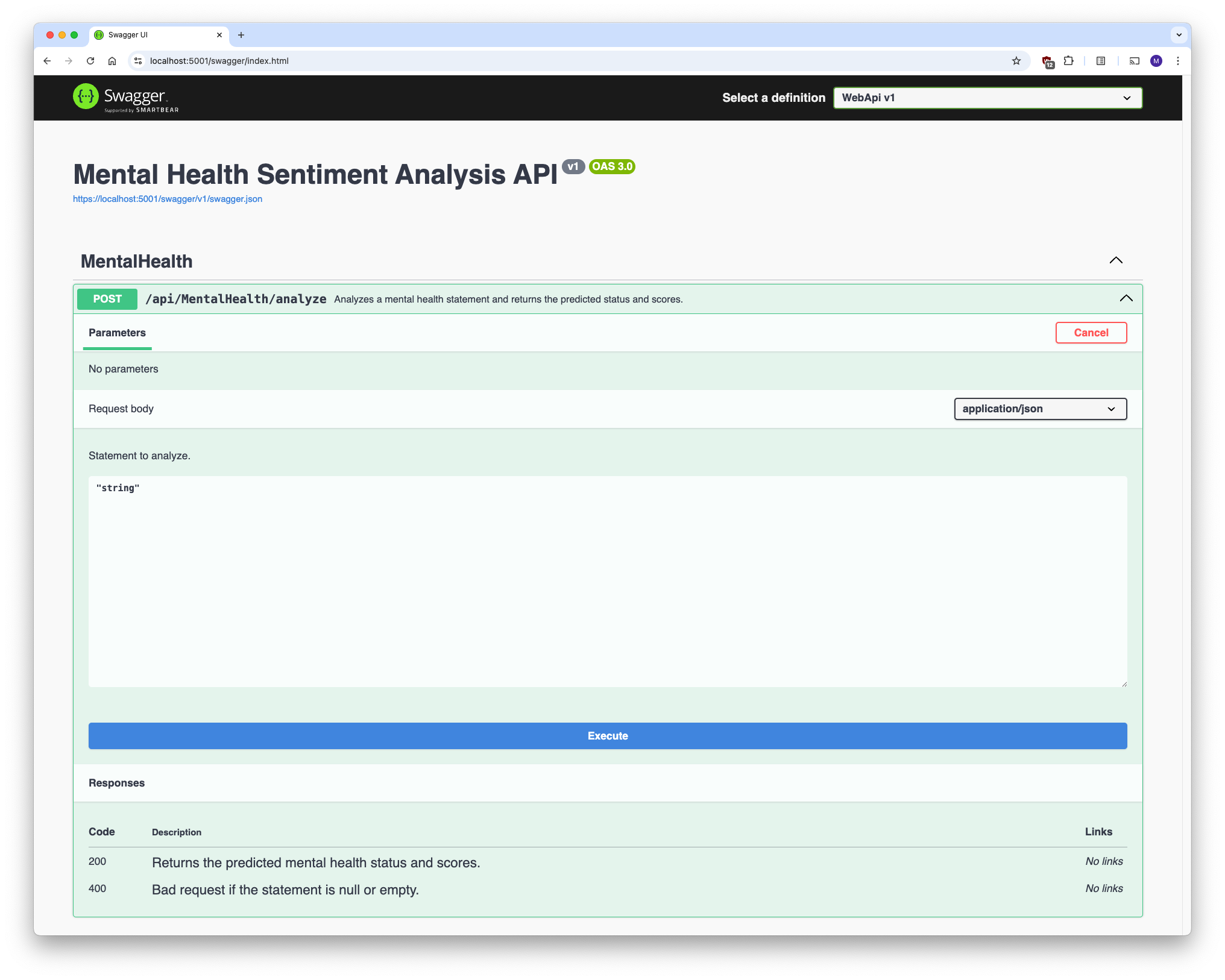
Task: Open the side panel reading icon
Action: point(1101,61)
